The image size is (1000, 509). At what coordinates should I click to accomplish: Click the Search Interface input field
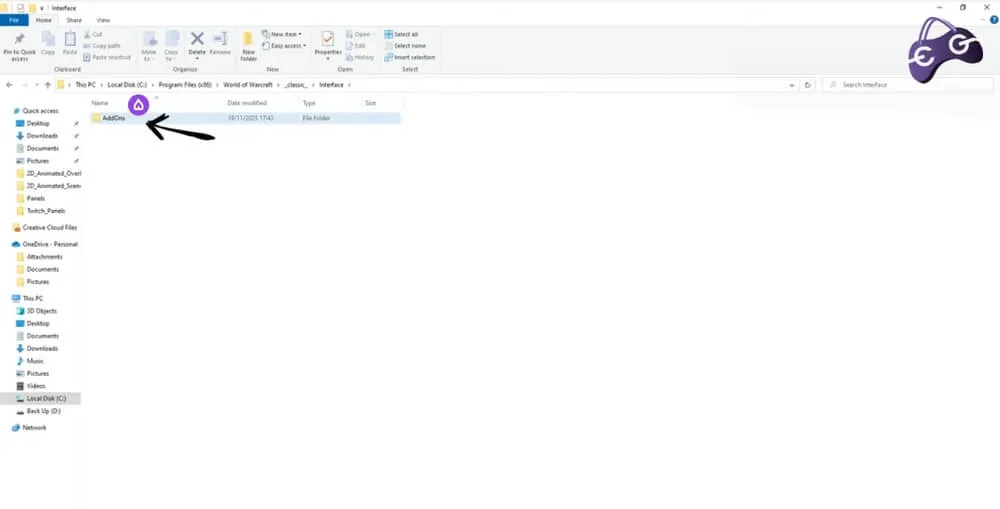[908, 85]
